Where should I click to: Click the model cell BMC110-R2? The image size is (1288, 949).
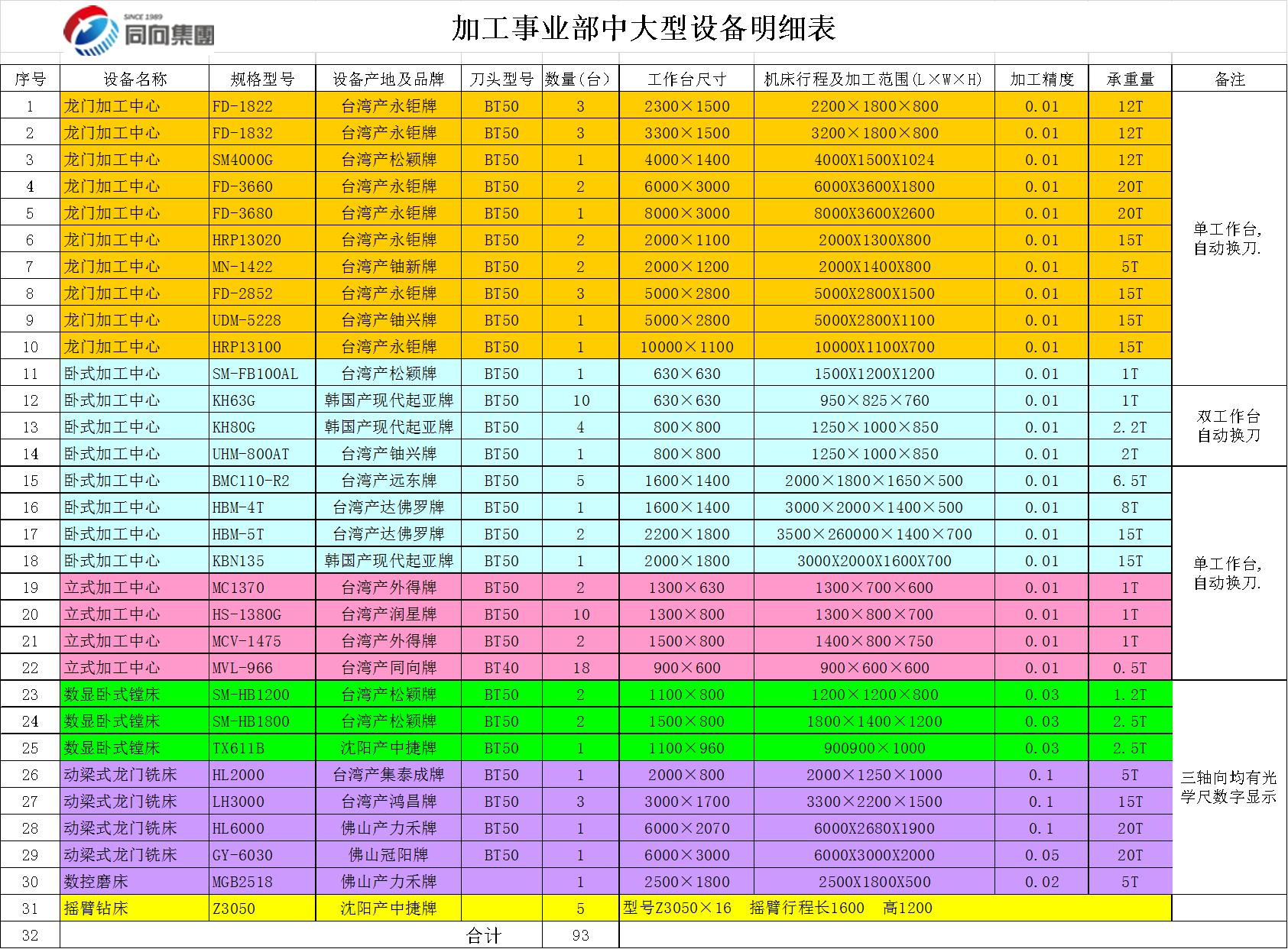coord(262,480)
